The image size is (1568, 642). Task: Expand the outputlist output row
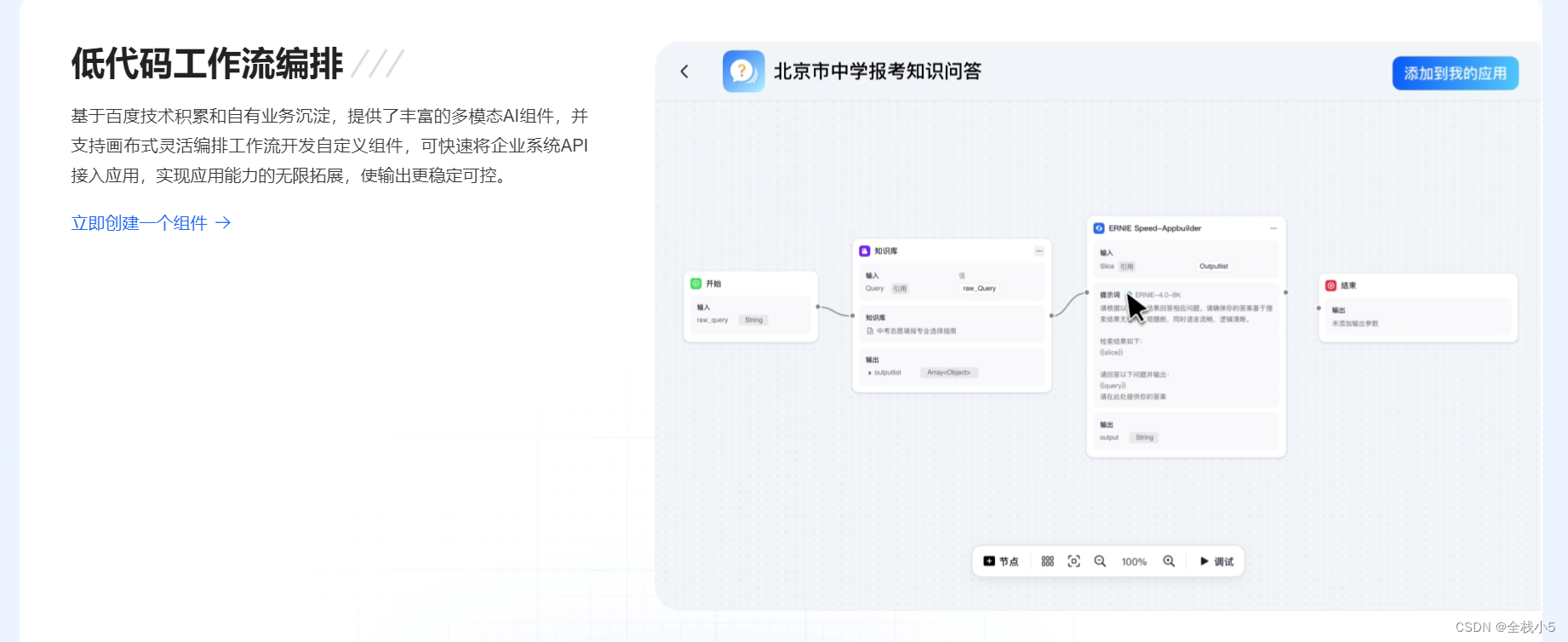[870, 373]
